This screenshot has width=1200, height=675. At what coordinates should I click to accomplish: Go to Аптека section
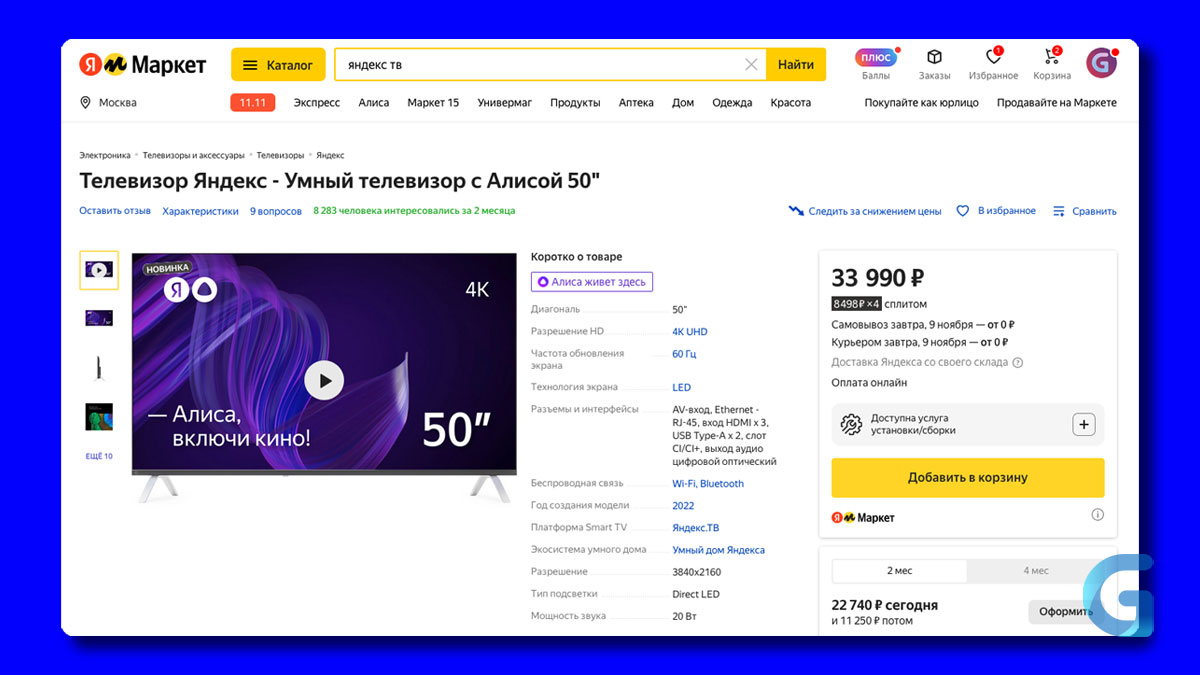[636, 103]
